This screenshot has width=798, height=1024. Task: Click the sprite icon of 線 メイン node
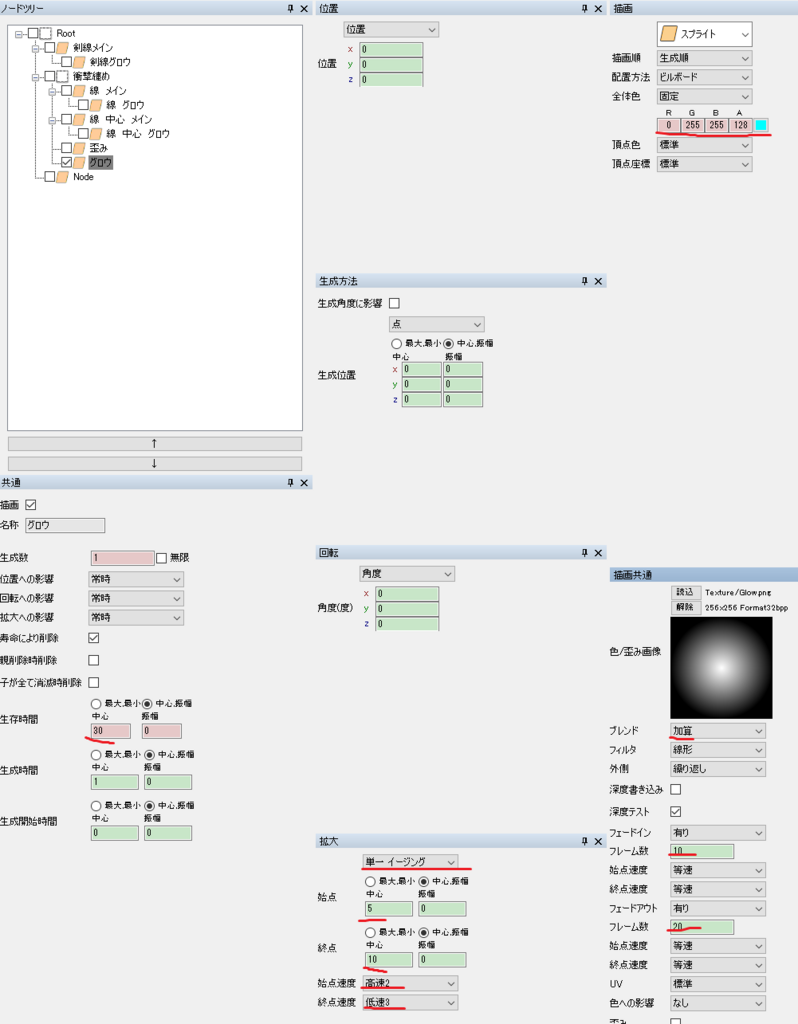click(x=80, y=91)
